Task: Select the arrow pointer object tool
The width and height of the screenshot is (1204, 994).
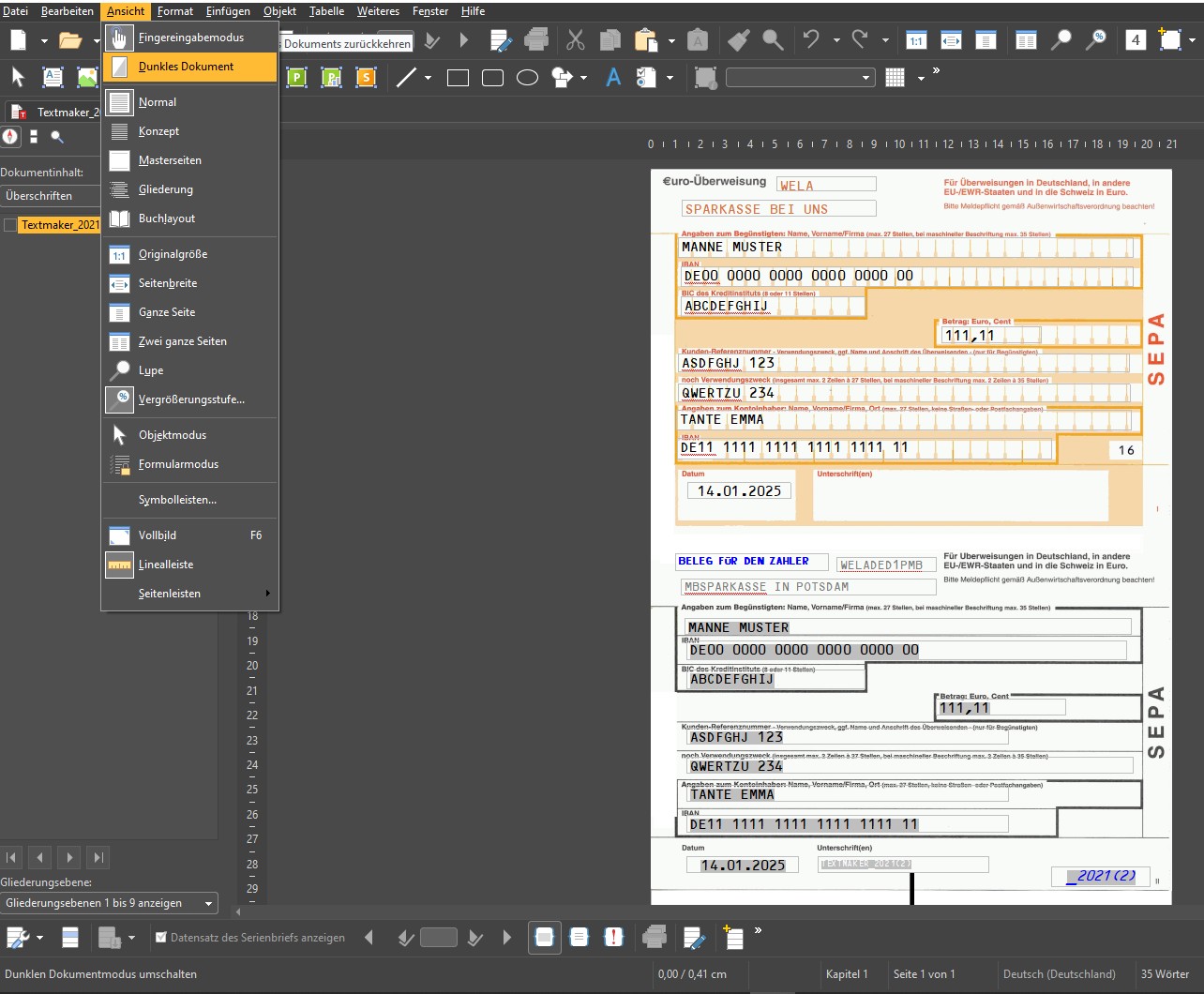Action: [x=18, y=78]
